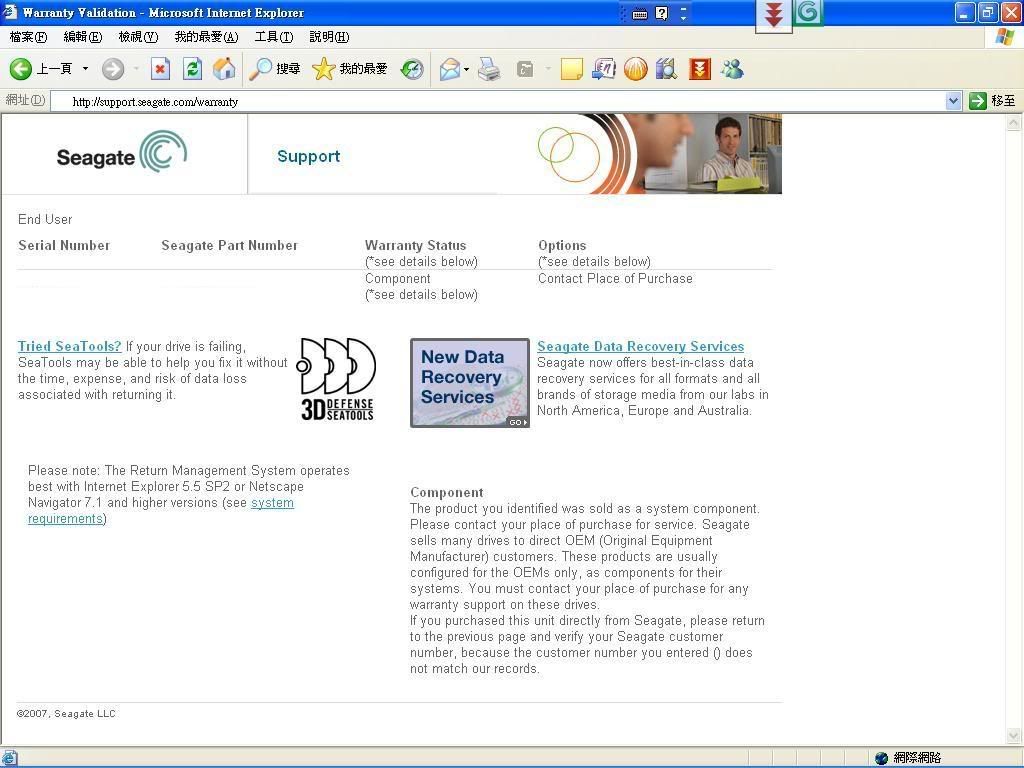Click the Print icon in toolbar
Image resolution: width=1024 pixels, height=768 pixels.
point(489,69)
